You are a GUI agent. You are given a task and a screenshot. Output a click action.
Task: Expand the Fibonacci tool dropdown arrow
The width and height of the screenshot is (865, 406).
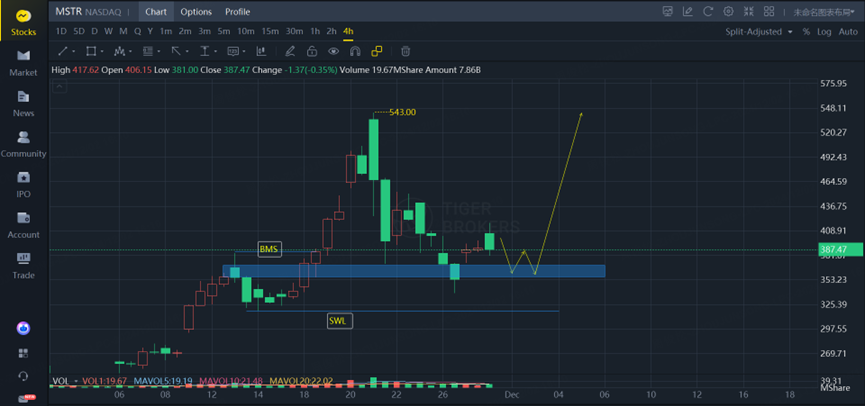click(159, 52)
